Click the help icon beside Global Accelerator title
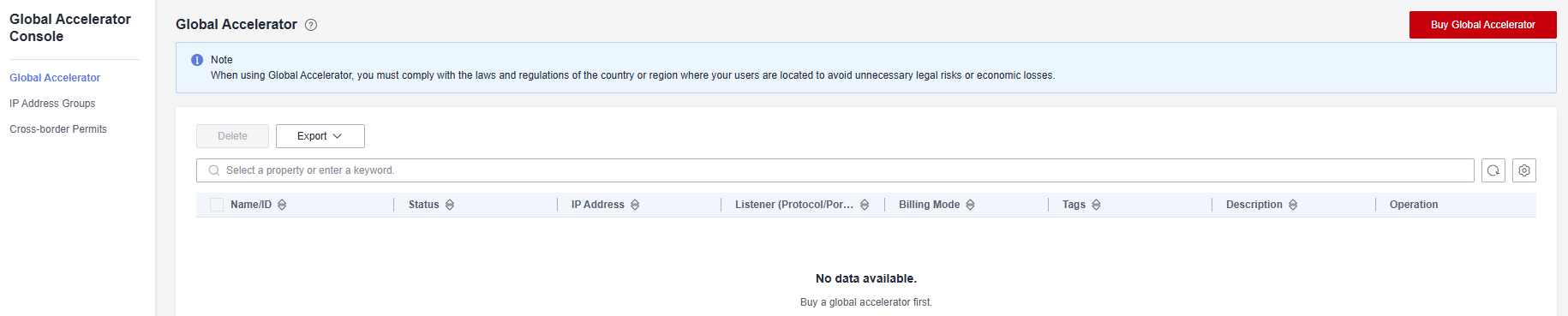Screen dimensions: 1568x316 tap(311, 25)
